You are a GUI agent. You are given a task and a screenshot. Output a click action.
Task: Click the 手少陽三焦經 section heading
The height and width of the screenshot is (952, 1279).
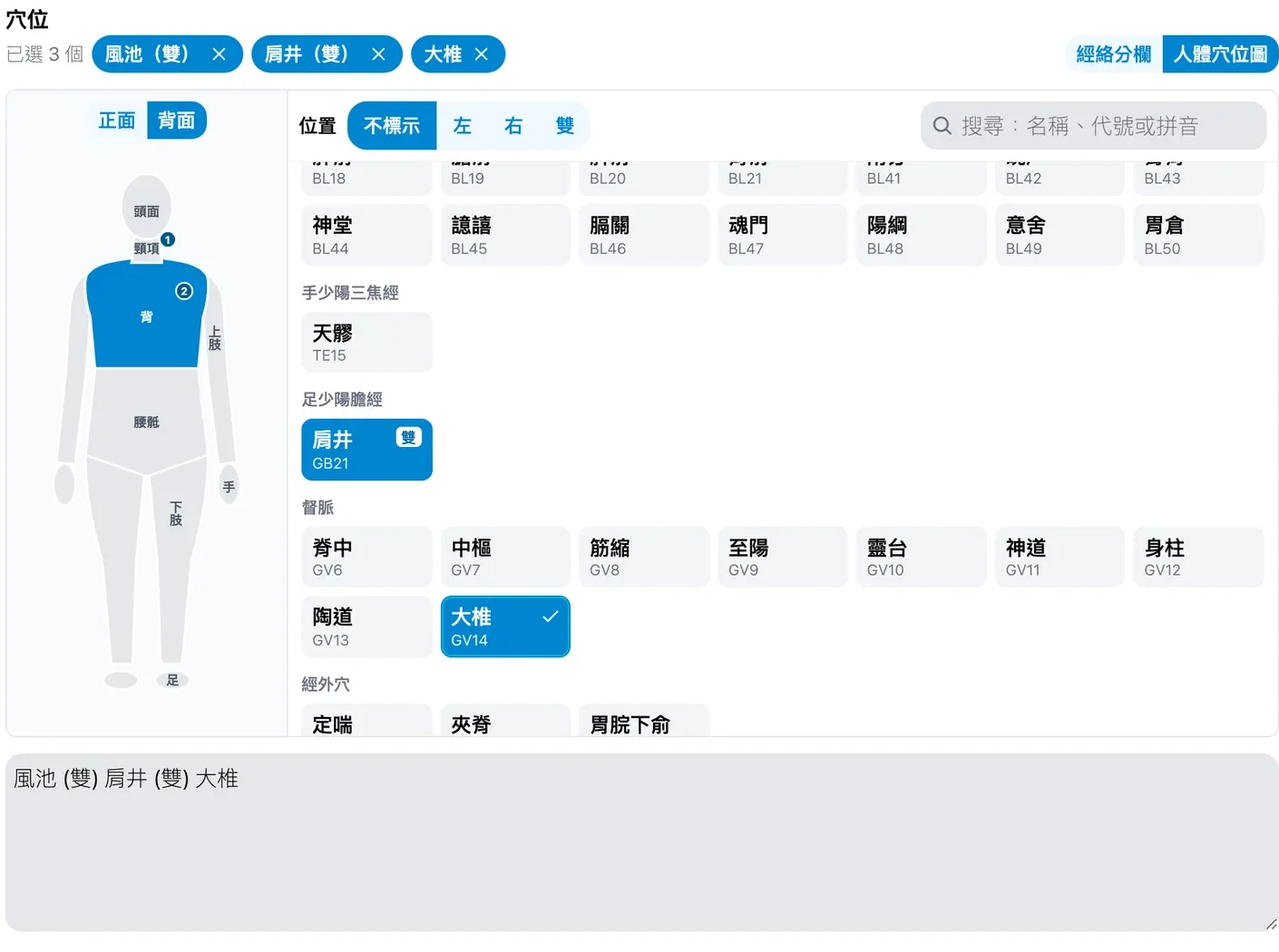click(x=350, y=293)
